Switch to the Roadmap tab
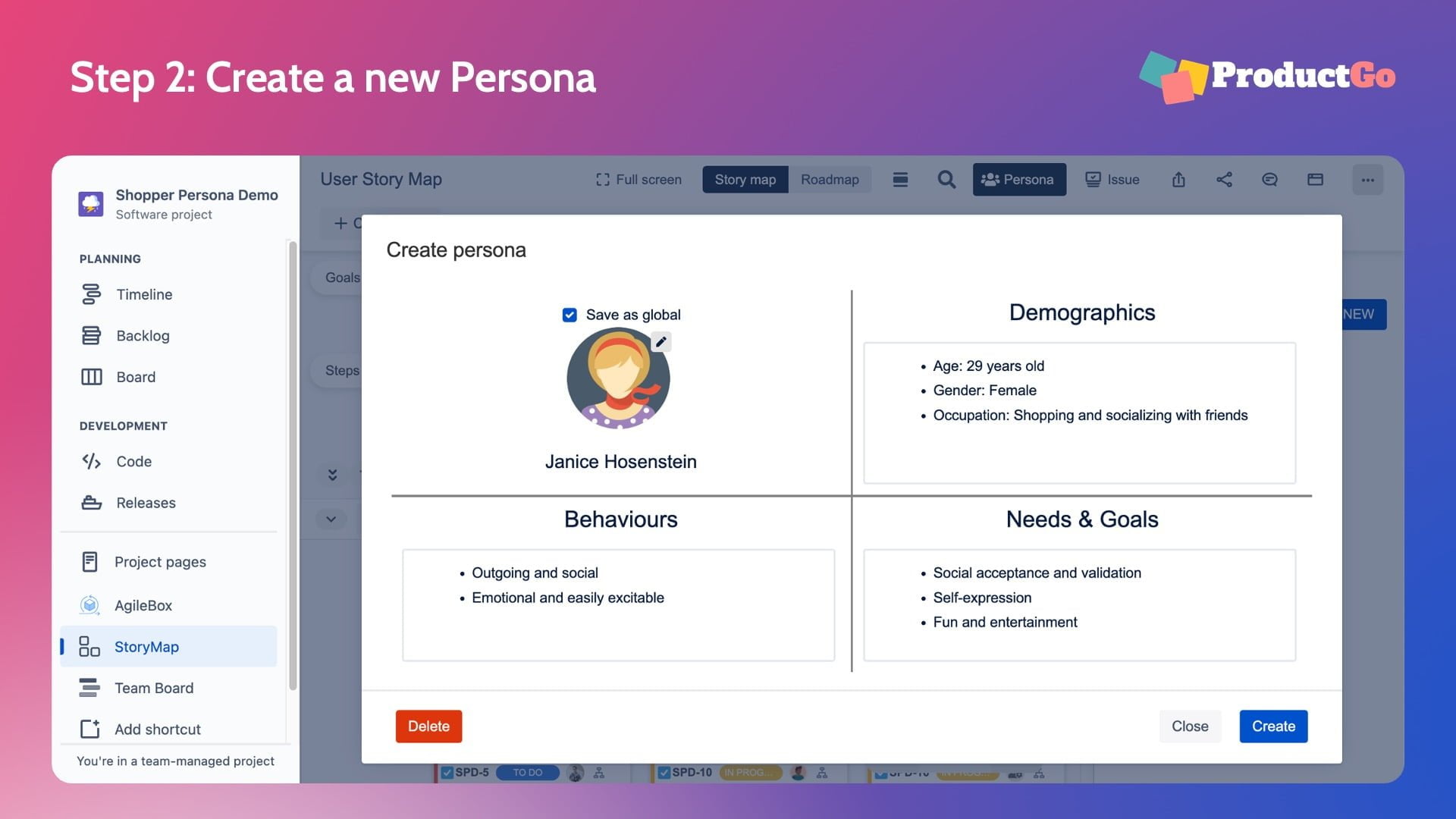Image resolution: width=1456 pixels, height=819 pixels. click(830, 179)
